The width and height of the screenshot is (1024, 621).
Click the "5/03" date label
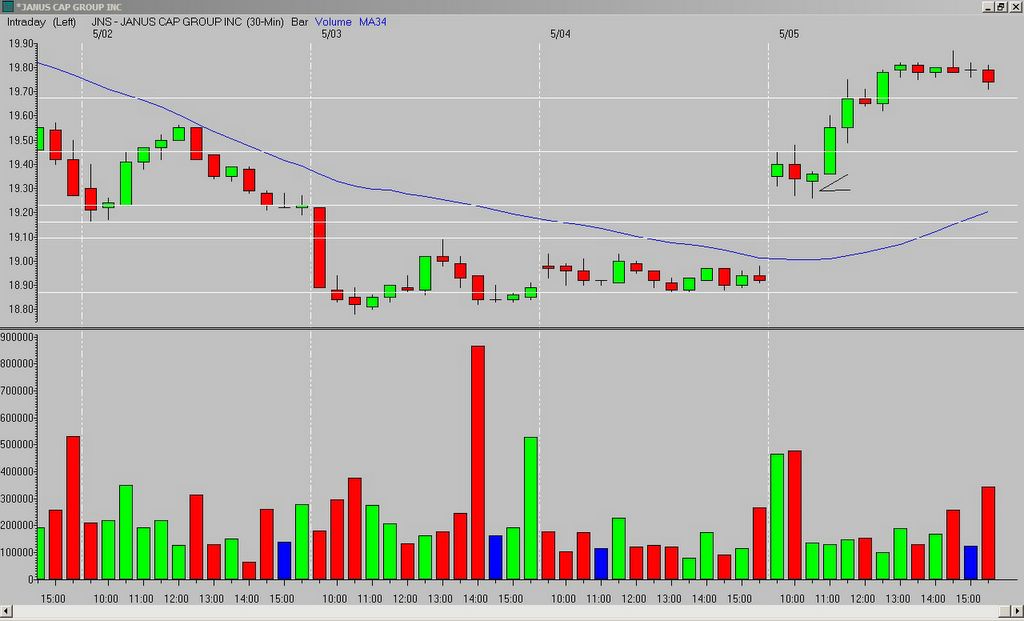click(x=332, y=35)
